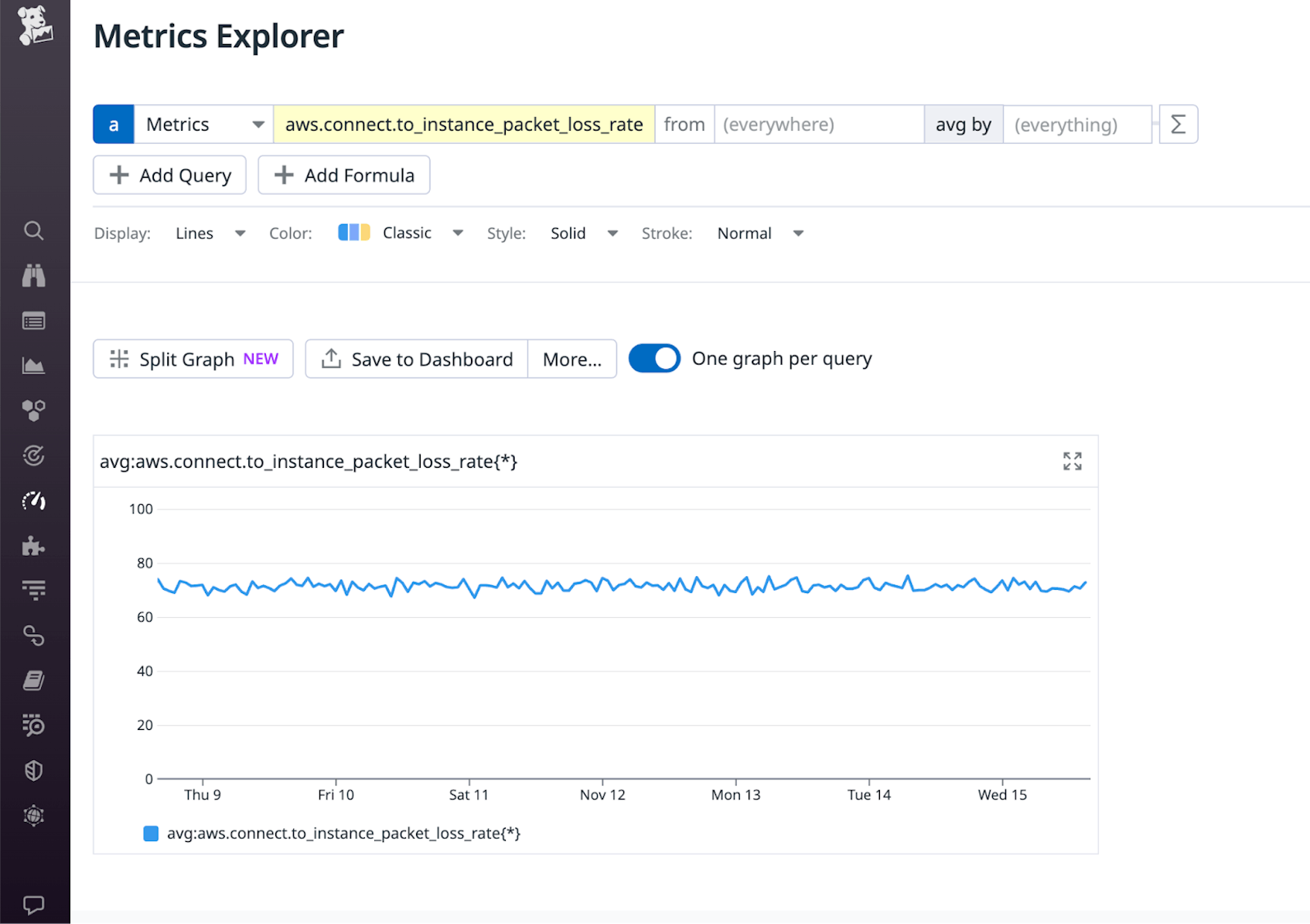Expand the graph to fullscreen

point(1072,462)
